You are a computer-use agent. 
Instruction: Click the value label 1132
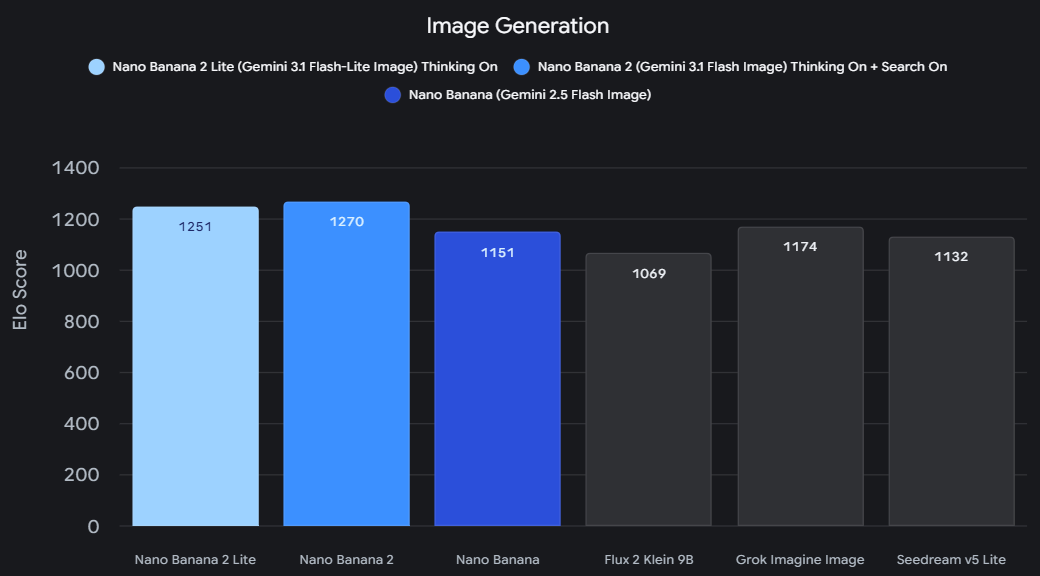952,257
